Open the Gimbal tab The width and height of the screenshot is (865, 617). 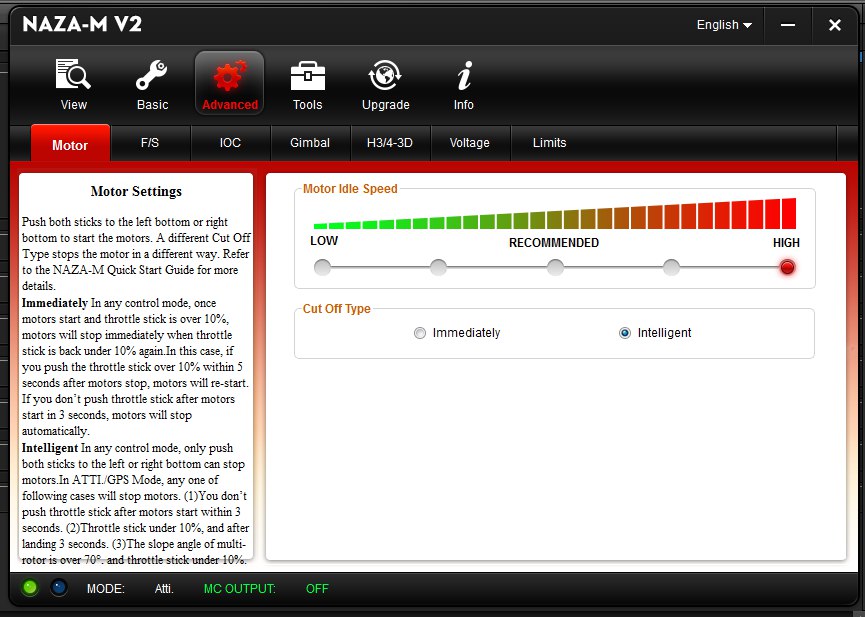[x=310, y=143]
